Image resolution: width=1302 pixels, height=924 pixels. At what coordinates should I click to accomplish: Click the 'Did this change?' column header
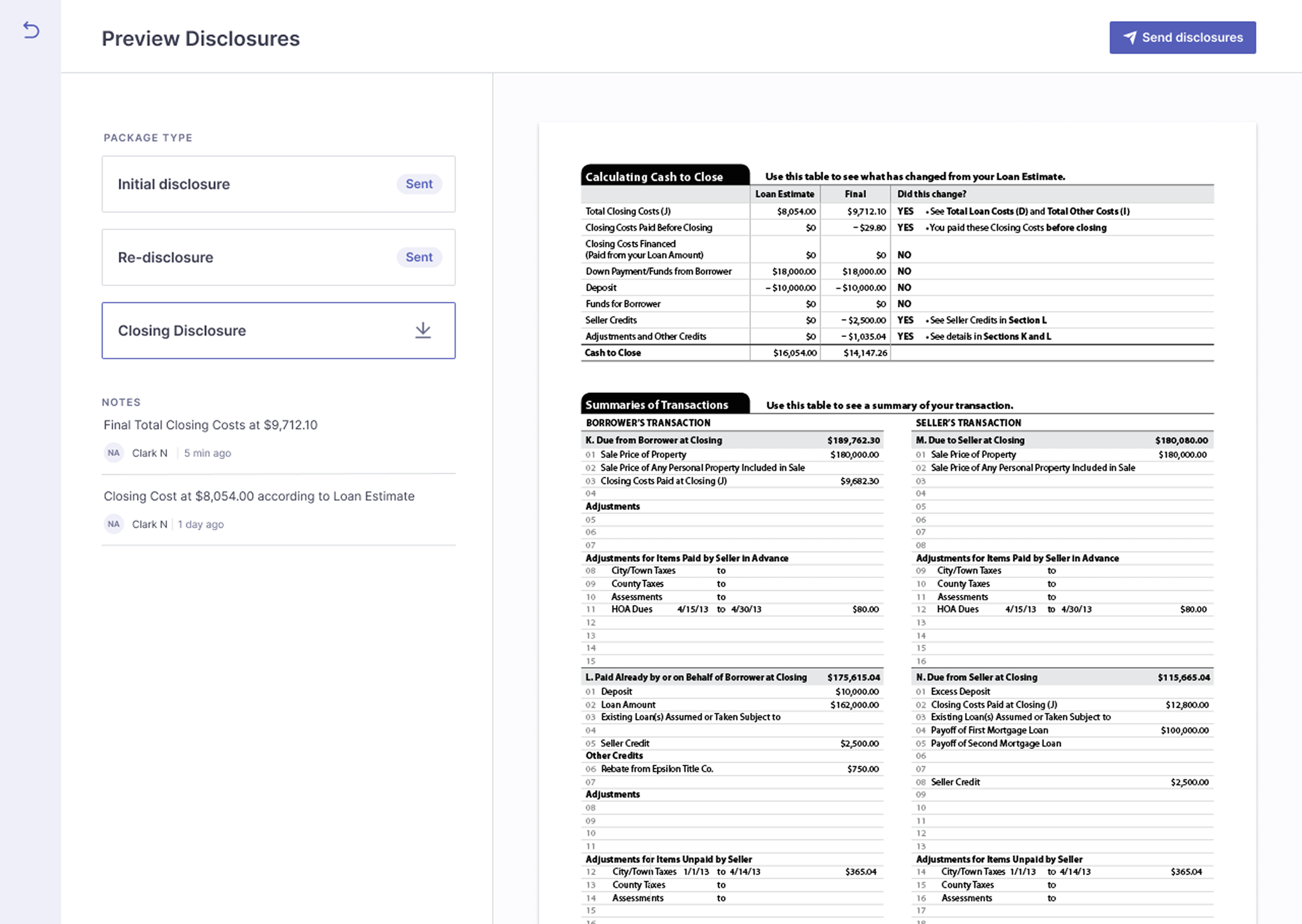coord(931,194)
